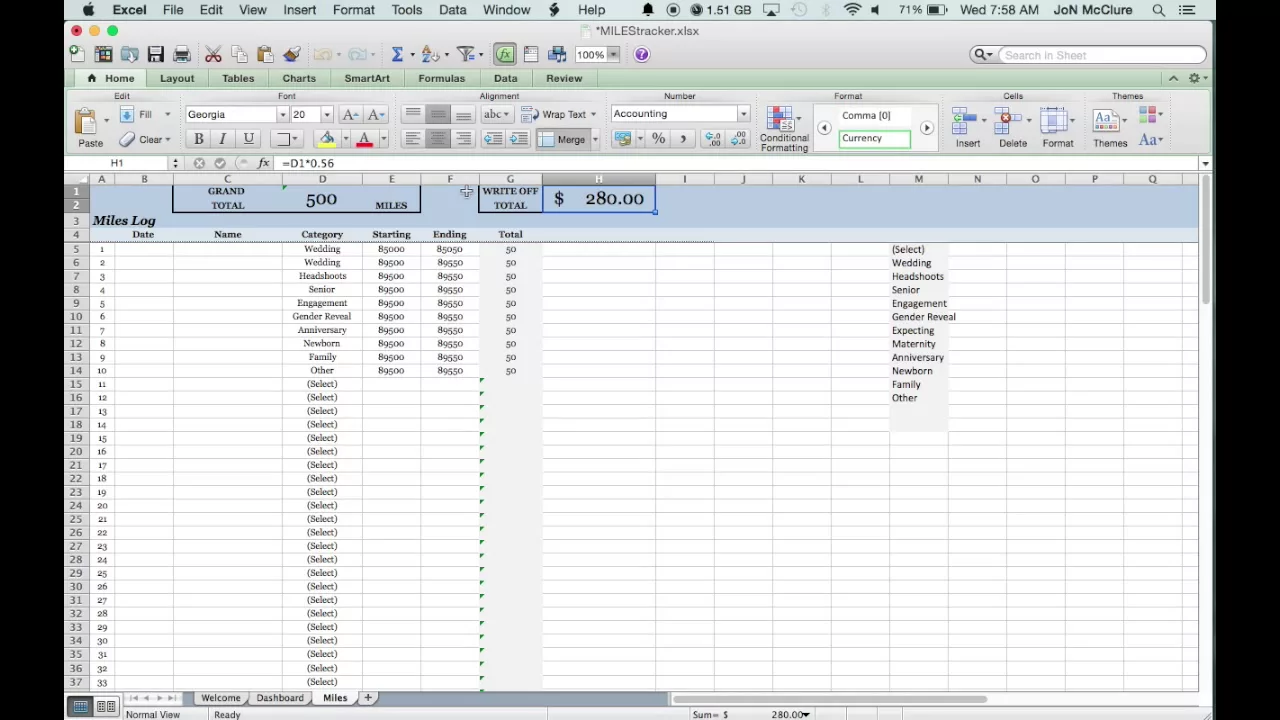The image size is (1280, 720).
Task: Show next cell styles arrow
Action: coord(926,128)
